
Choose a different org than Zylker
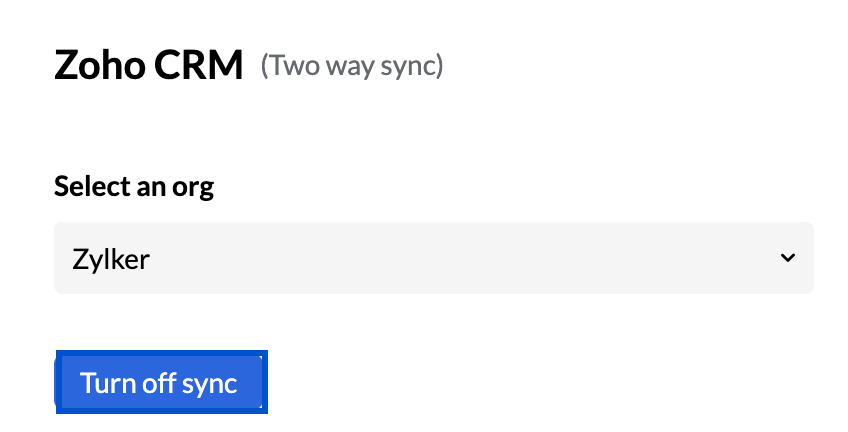click(434, 258)
